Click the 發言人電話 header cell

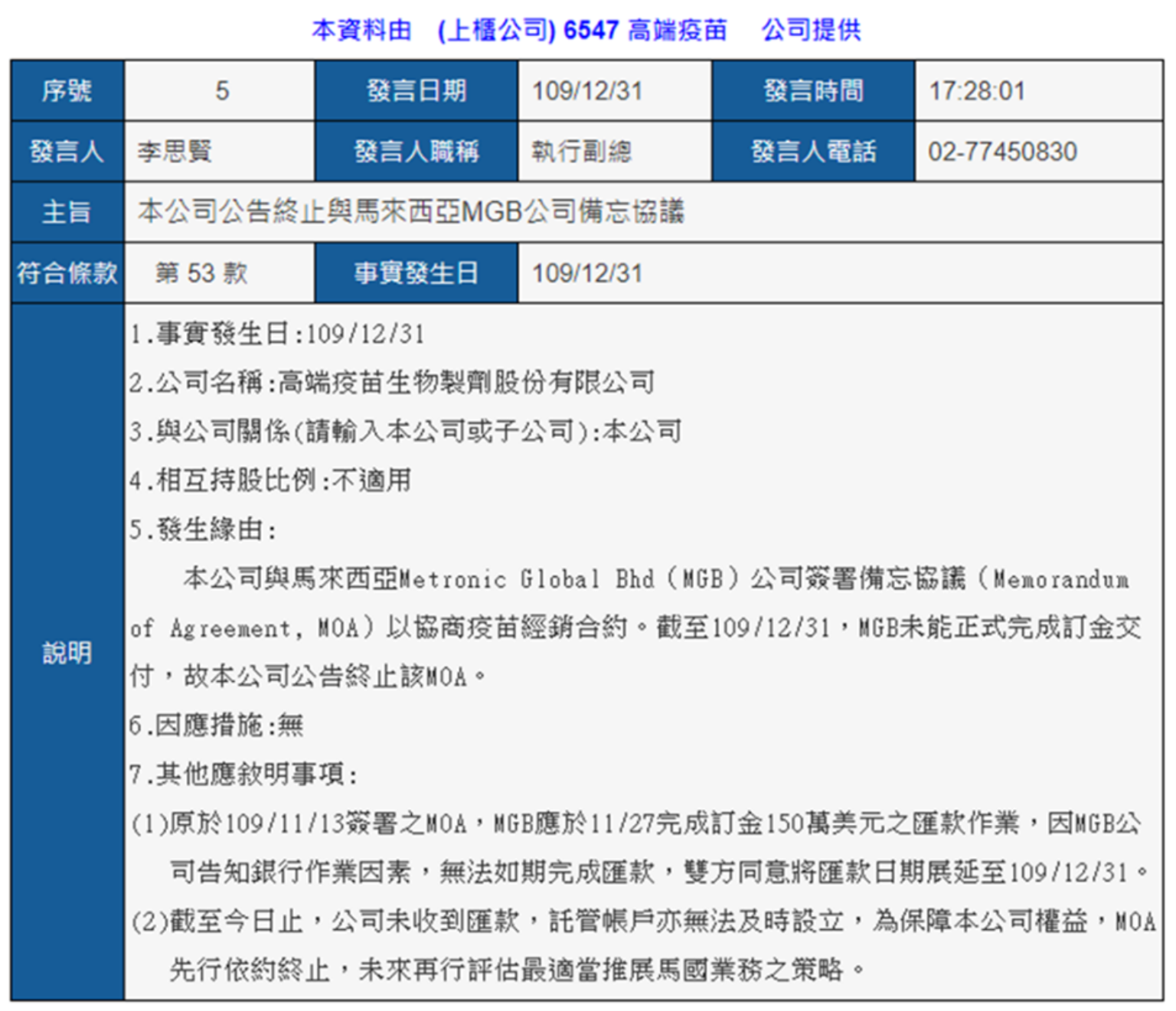(x=812, y=152)
